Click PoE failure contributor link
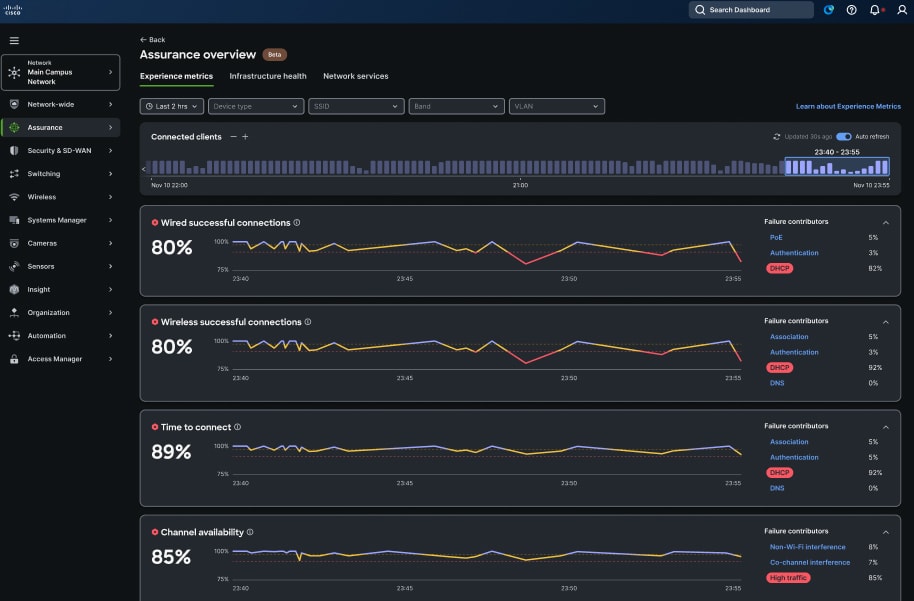This screenshot has width=914, height=601. [776, 237]
